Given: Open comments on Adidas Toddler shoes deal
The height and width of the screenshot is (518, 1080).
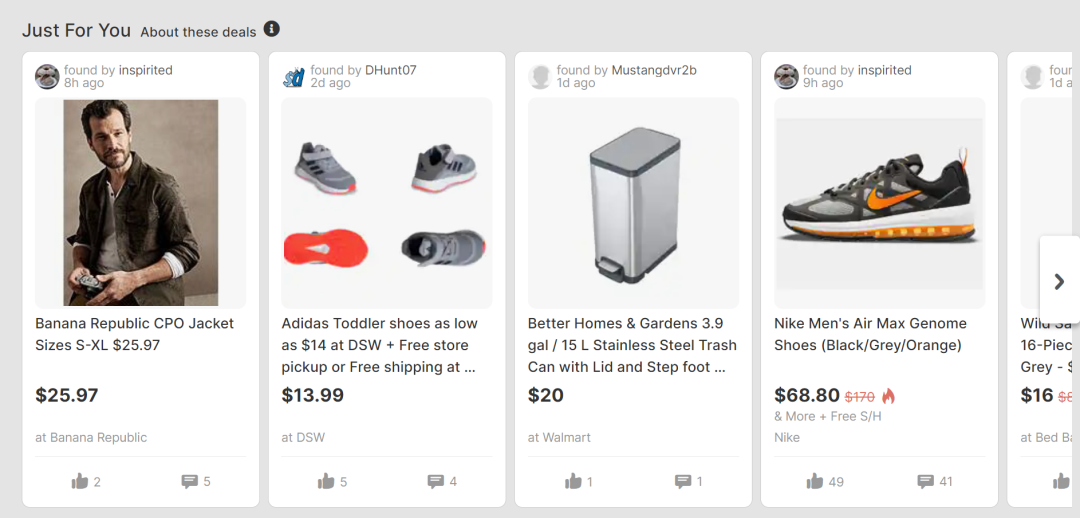Looking at the screenshot, I should 436,482.
